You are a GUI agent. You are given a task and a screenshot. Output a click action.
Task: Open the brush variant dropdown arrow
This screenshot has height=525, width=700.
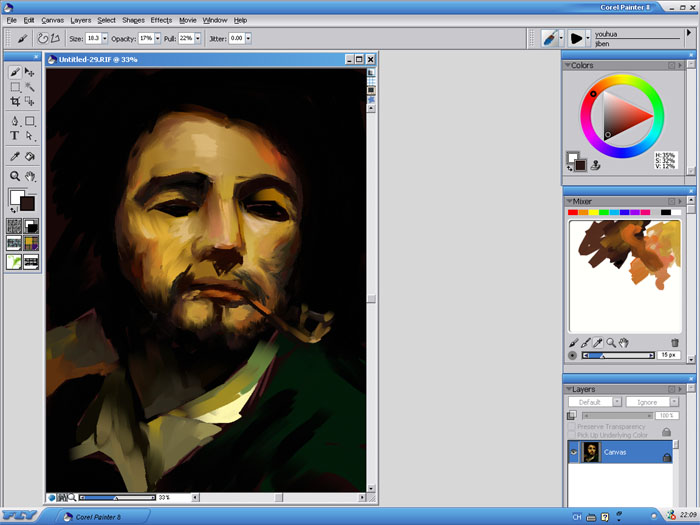588,38
